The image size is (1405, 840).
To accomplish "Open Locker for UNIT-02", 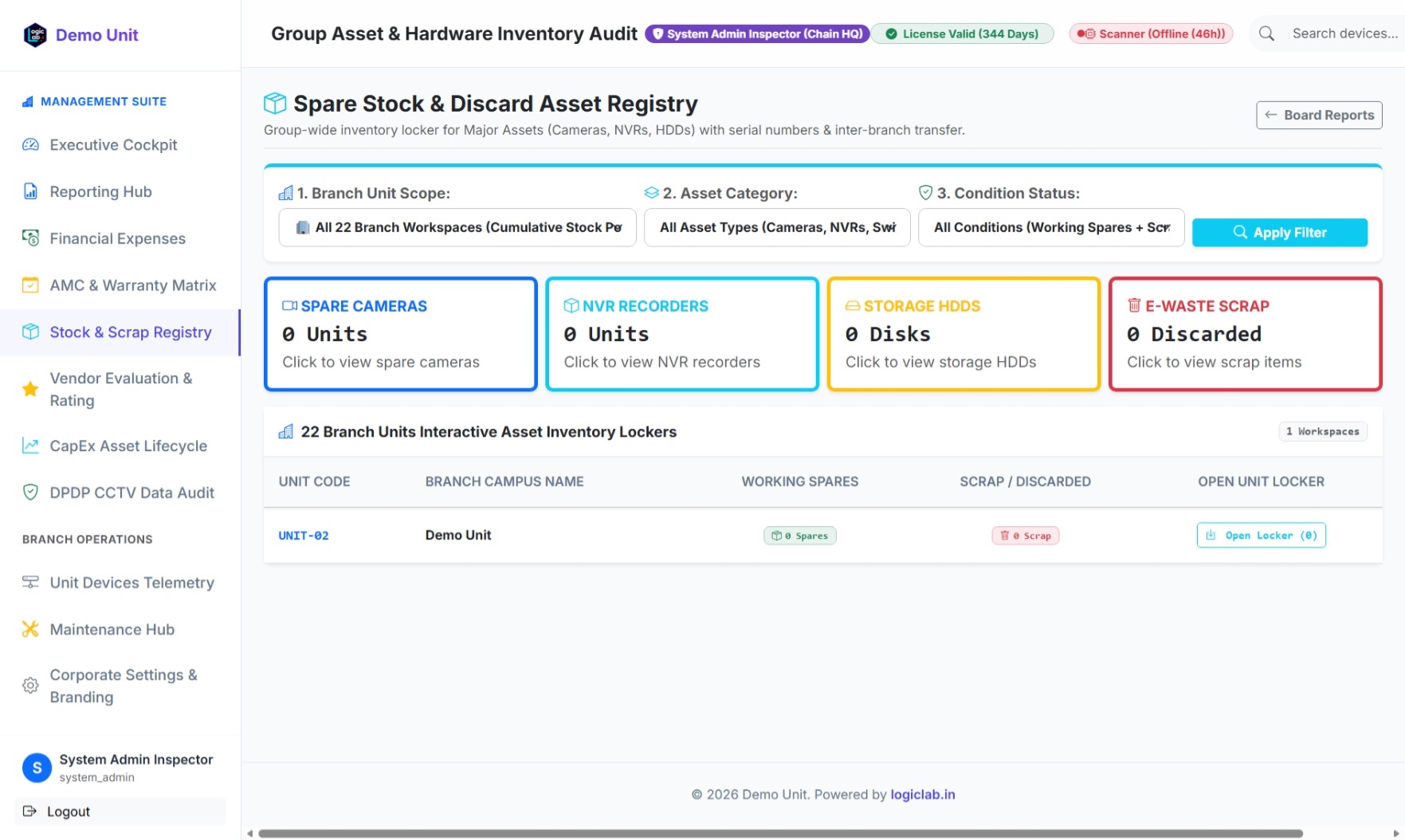I will tap(1261, 536).
